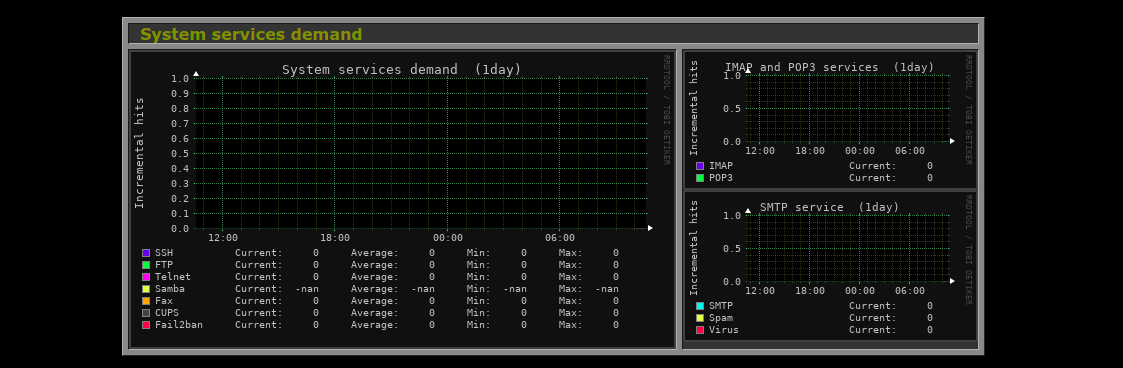
Task: Click the 'System services demand' panel heading
Action: coord(251,34)
